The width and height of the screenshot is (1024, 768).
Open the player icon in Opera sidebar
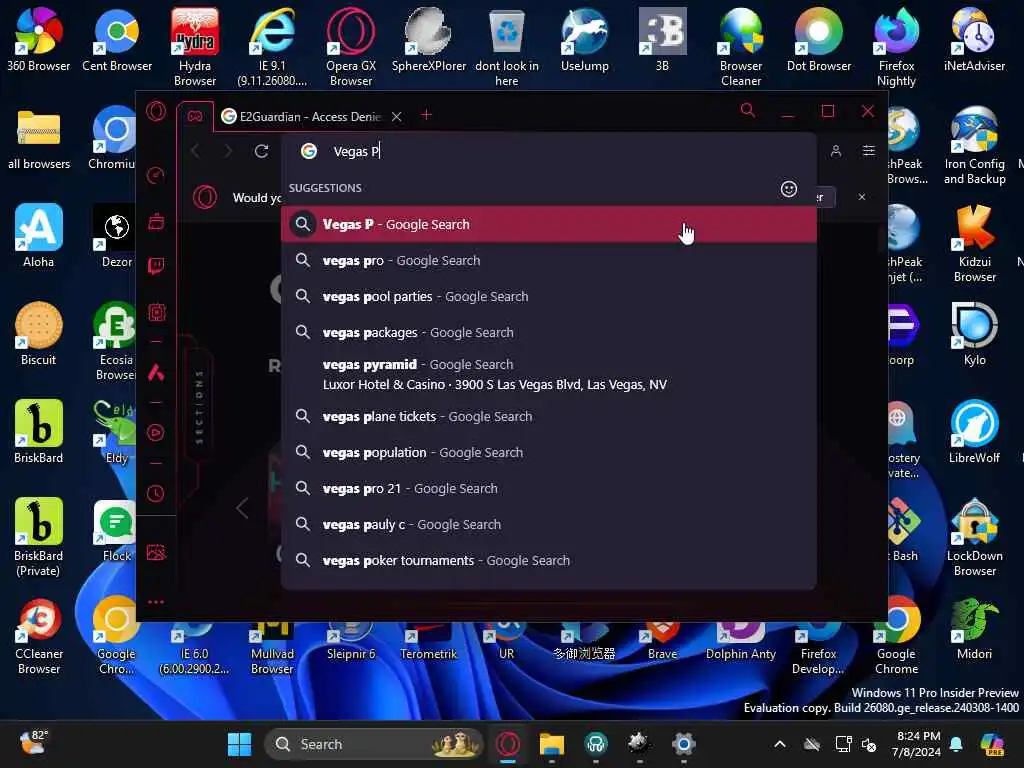[x=156, y=432]
